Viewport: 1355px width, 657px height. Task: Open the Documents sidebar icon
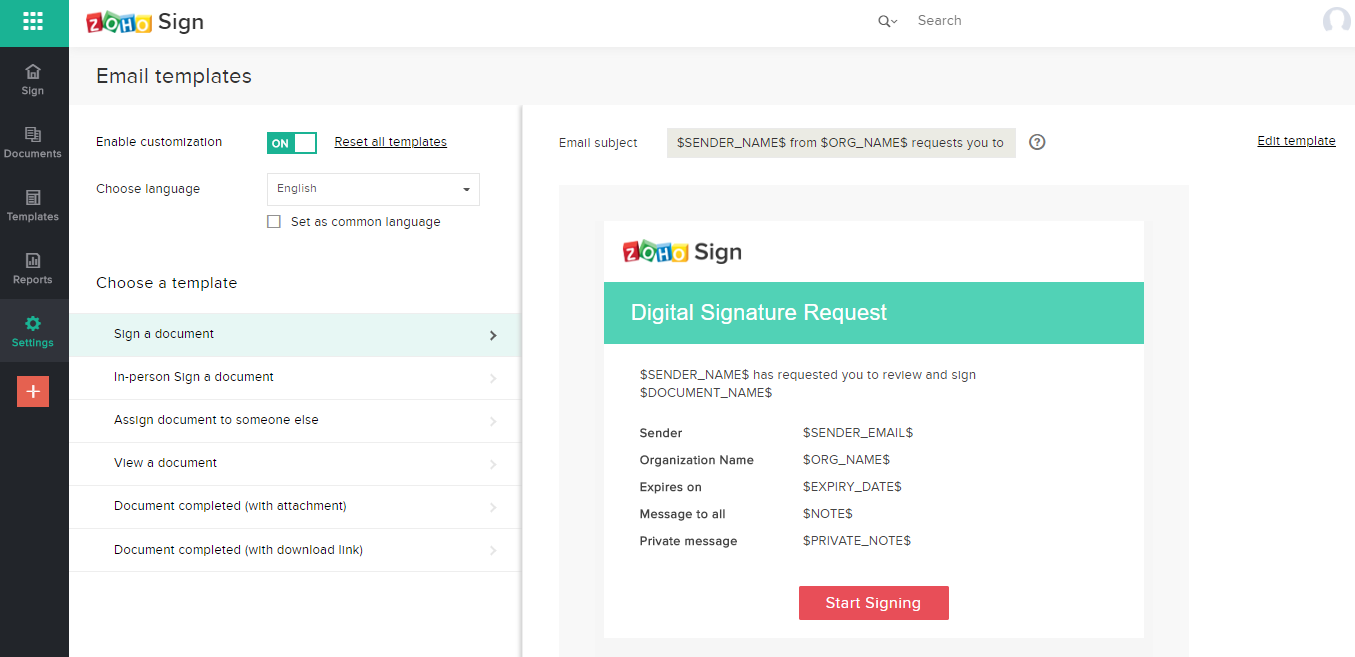point(33,135)
